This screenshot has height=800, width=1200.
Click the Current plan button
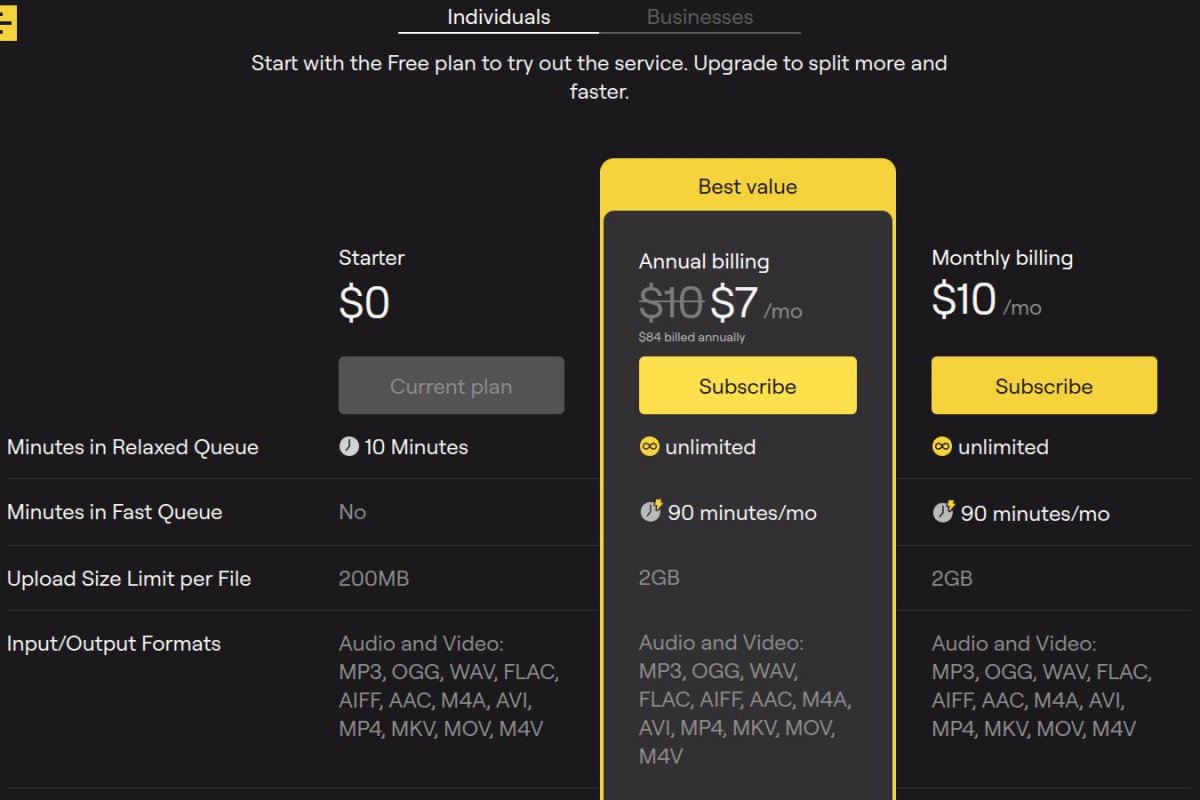click(451, 385)
